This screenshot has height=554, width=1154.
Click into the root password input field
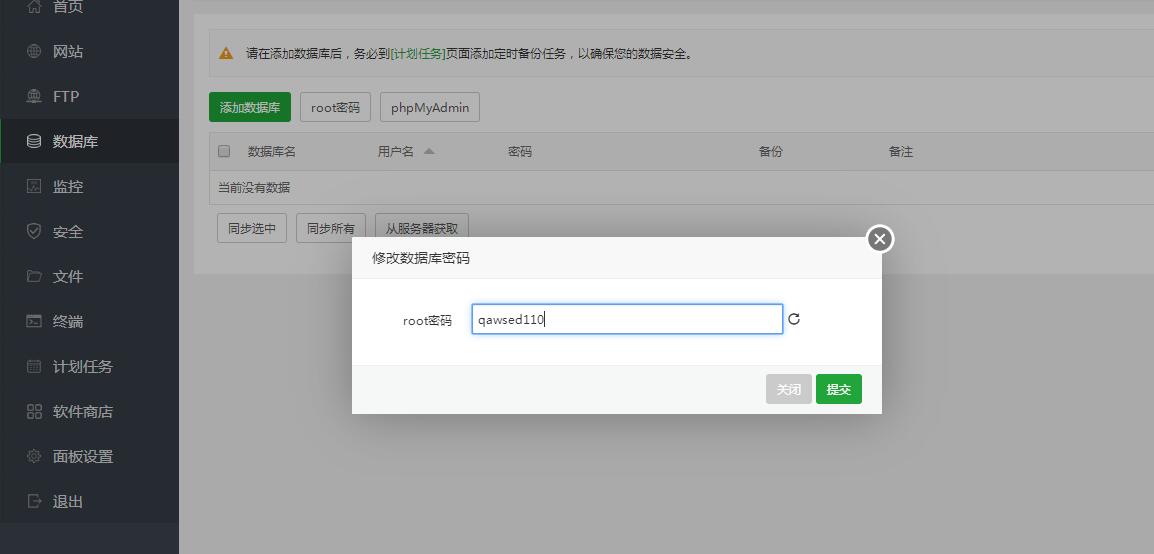tap(627, 319)
